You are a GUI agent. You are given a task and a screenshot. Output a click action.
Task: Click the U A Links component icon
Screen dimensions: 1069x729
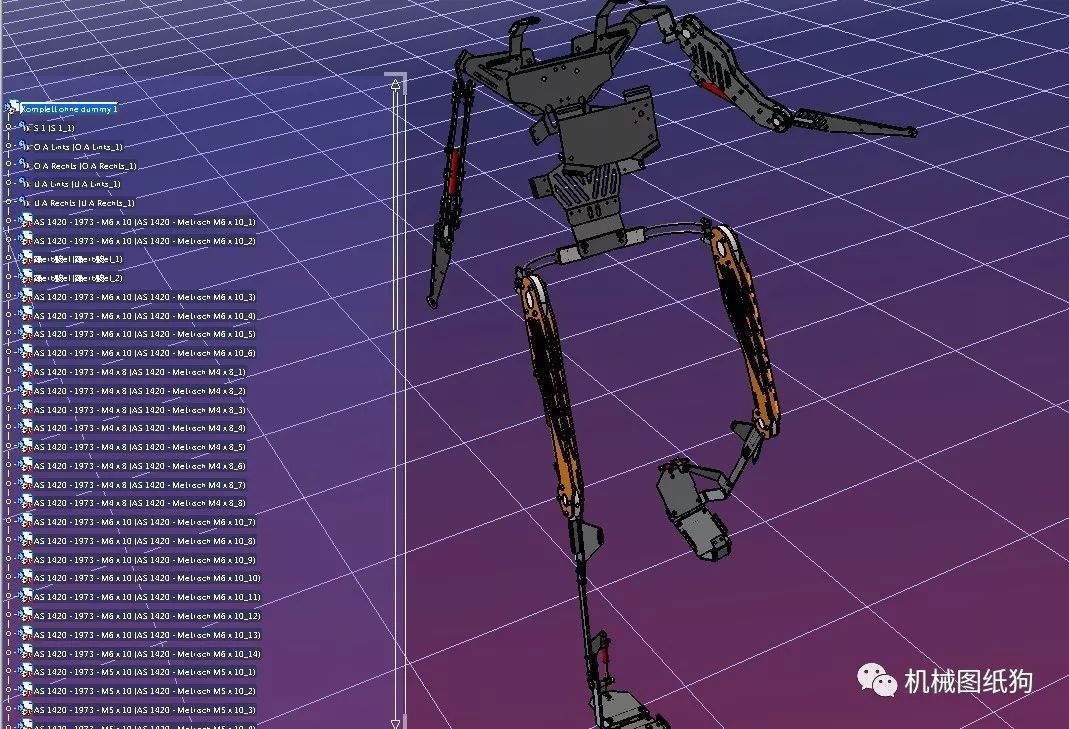(x=25, y=183)
